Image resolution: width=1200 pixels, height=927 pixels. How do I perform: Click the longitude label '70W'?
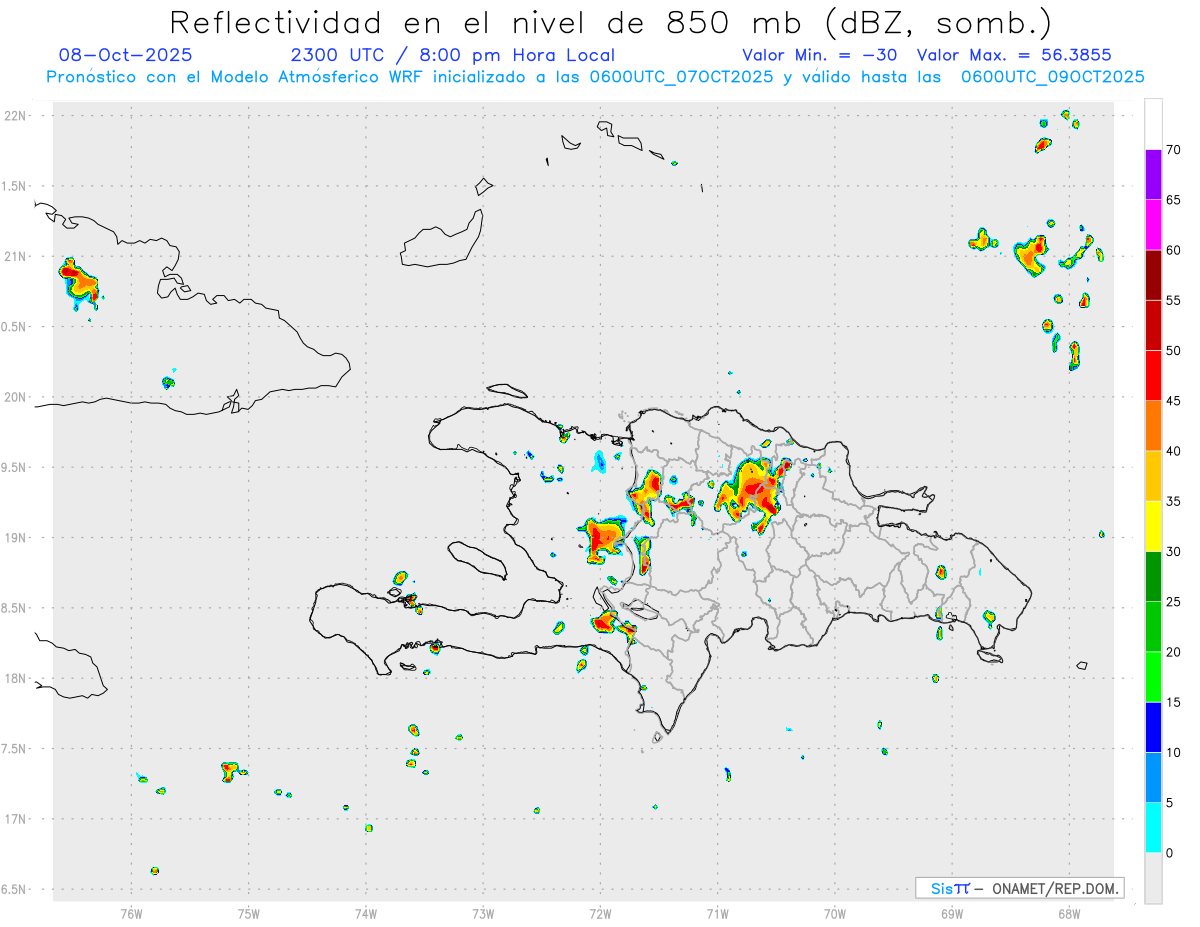835,913
